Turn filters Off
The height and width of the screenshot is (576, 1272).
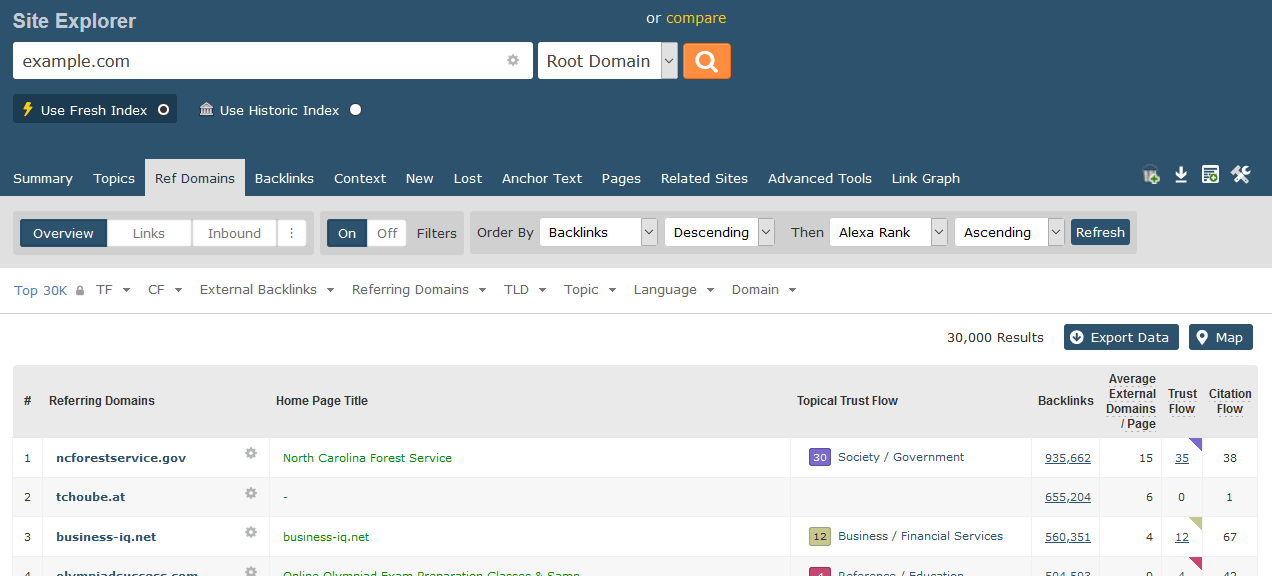(387, 233)
